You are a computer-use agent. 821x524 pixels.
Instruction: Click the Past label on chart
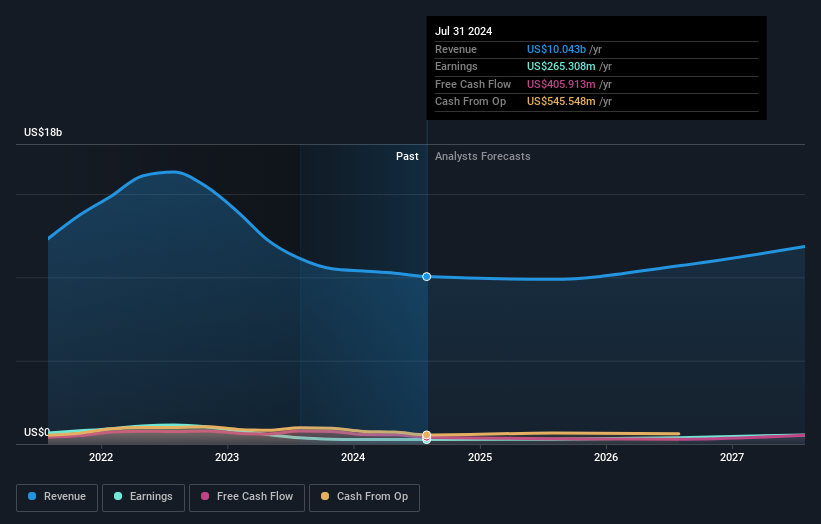pos(407,156)
